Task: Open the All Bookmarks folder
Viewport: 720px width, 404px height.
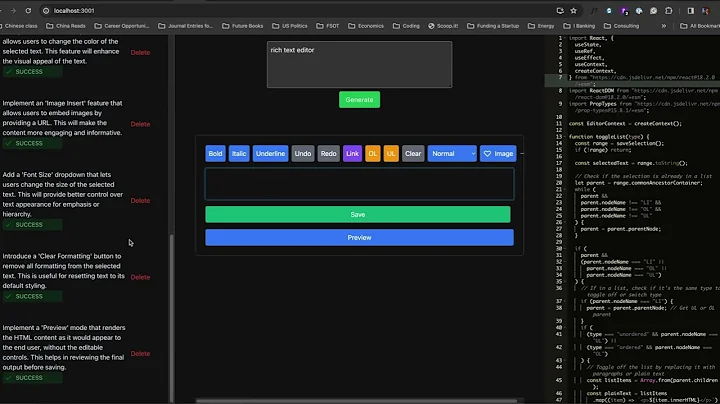Action: (700, 26)
